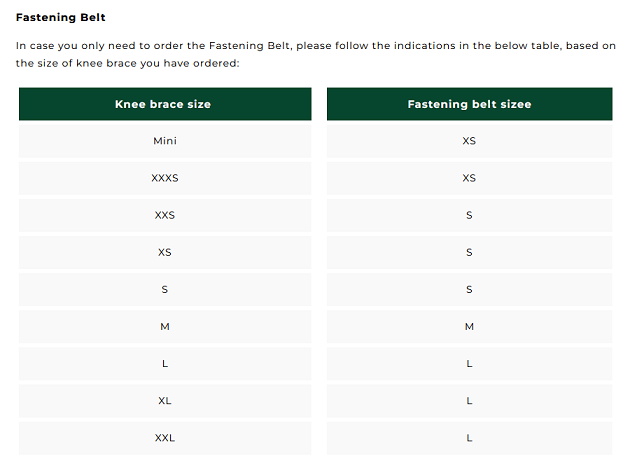Click the M cell in Knee brace column
The image size is (644, 463).
click(165, 327)
